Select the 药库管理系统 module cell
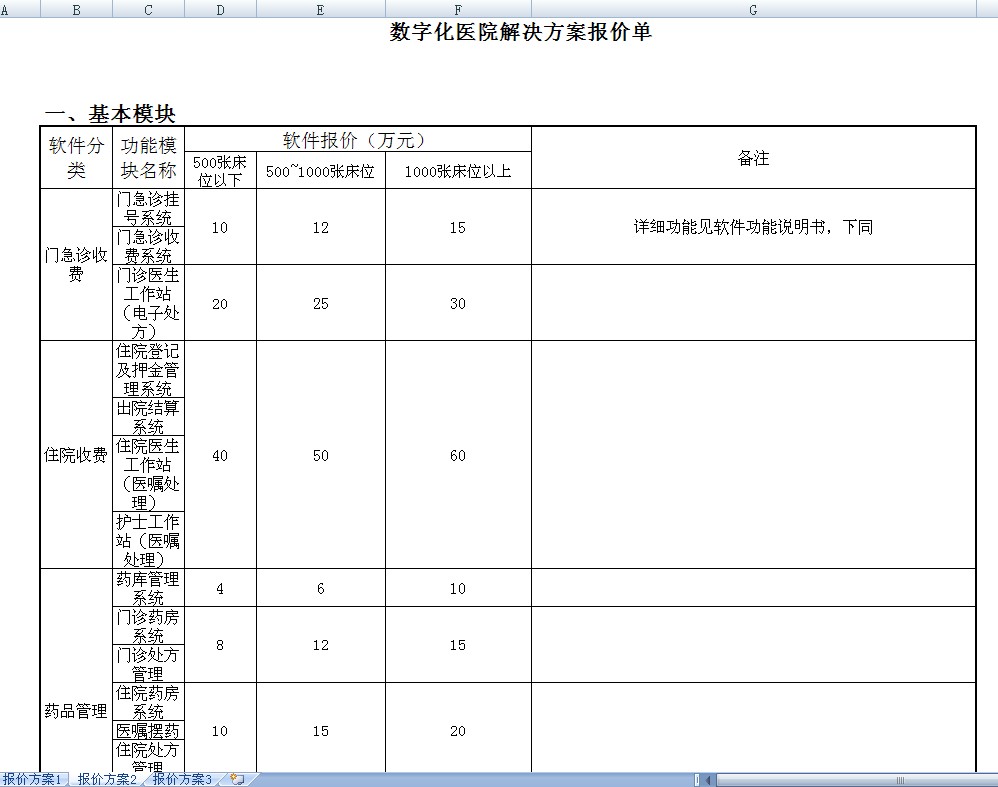This screenshot has width=998, height=787. point(148,588)
